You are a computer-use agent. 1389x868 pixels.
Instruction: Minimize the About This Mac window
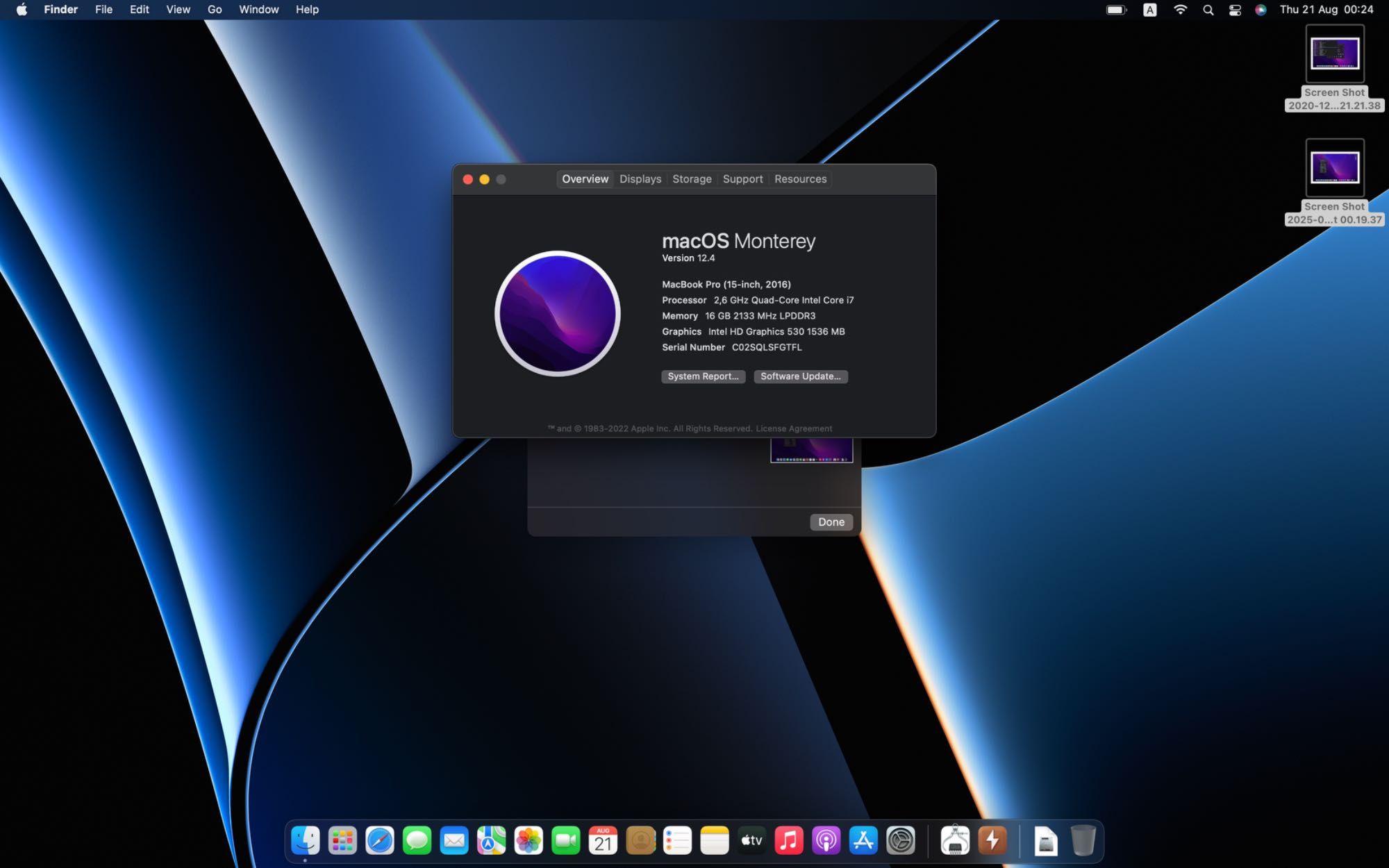(x=485, y=179)
